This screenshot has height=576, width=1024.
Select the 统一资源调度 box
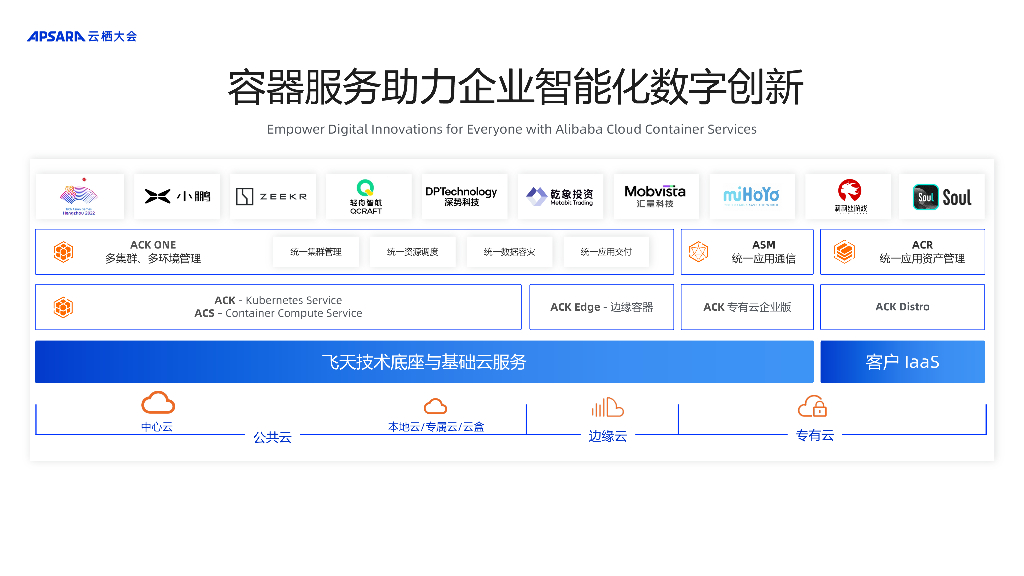pyautogui.click(x=413, y=252)
